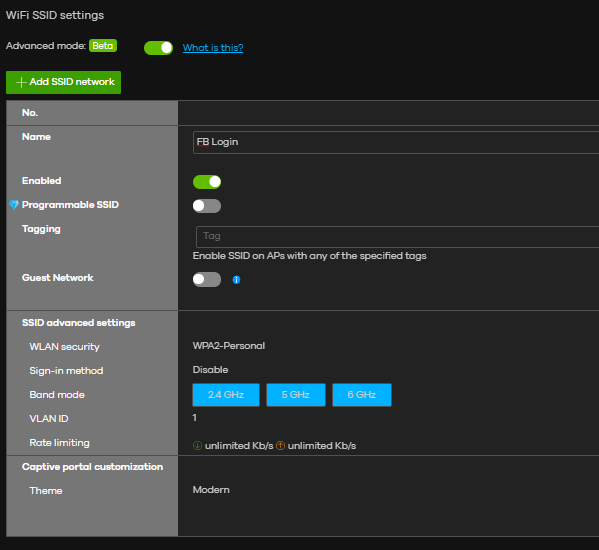Click the Captive portal customization heading
The width and height of the screenshot is (599, 550).
(x=92, y=467)
